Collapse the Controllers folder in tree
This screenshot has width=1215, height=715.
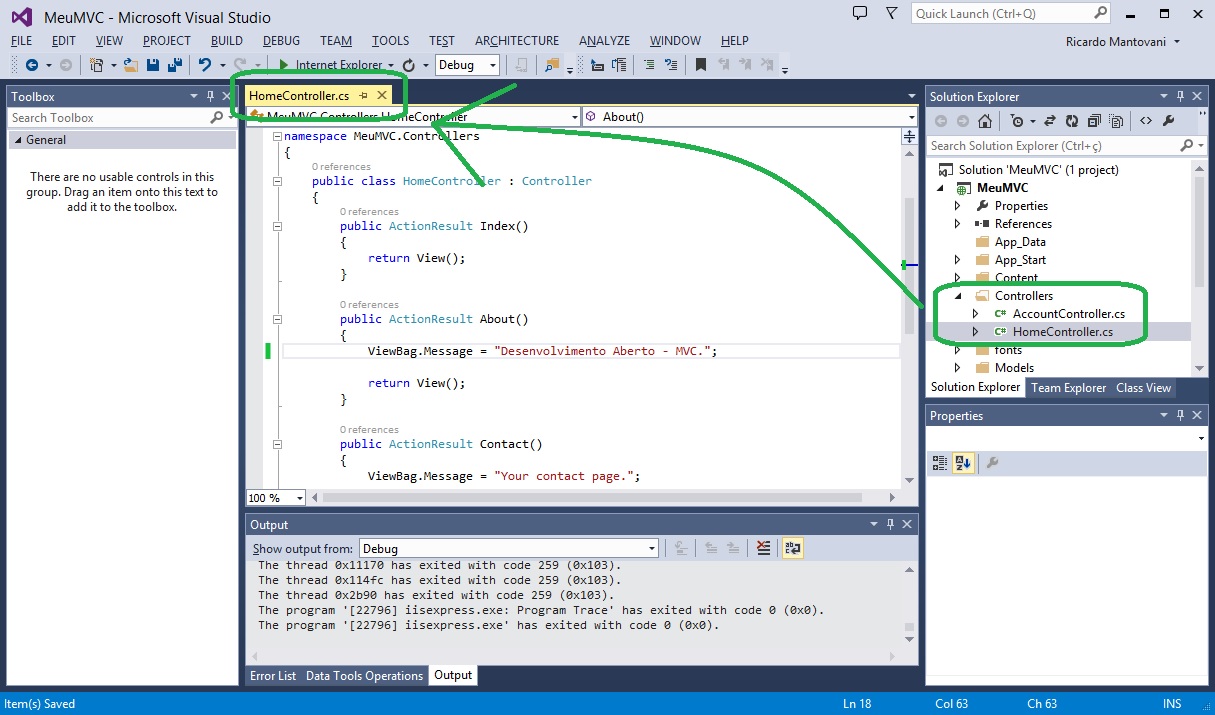[x=957, y=296]
